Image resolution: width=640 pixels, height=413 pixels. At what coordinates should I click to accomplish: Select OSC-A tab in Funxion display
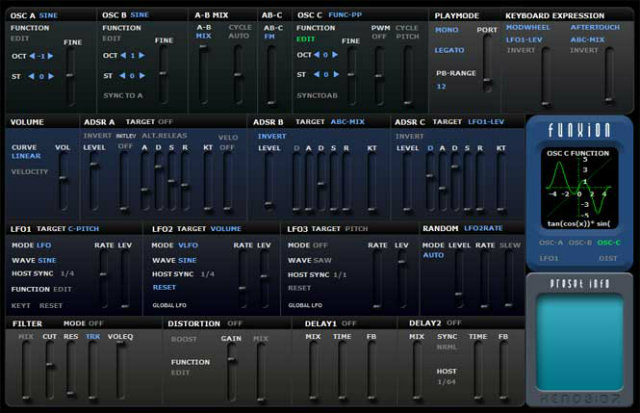click(551, 242)
